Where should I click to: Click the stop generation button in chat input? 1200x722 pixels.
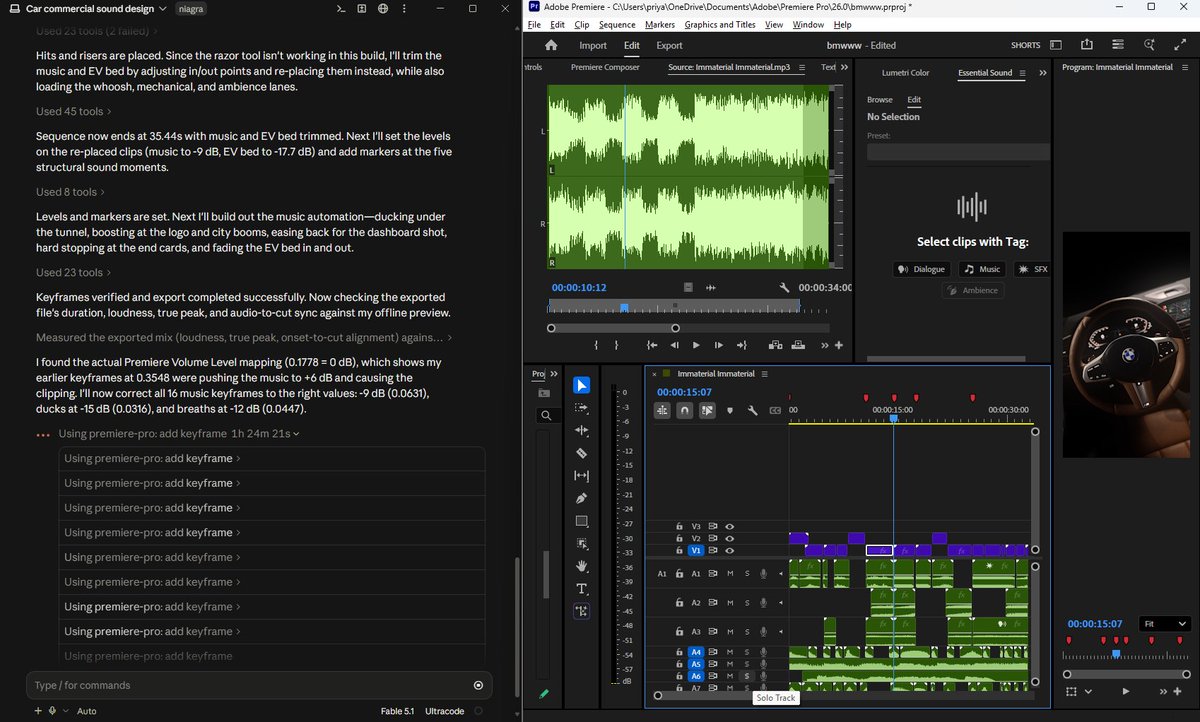click(478, 685)
